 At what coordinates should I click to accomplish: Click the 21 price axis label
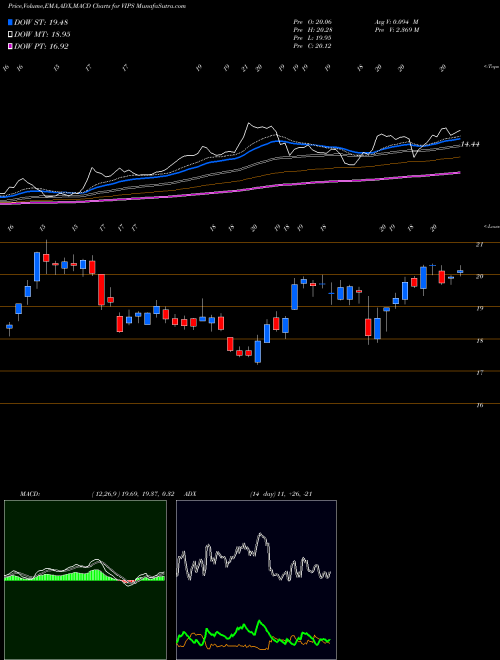pos(479,244)
